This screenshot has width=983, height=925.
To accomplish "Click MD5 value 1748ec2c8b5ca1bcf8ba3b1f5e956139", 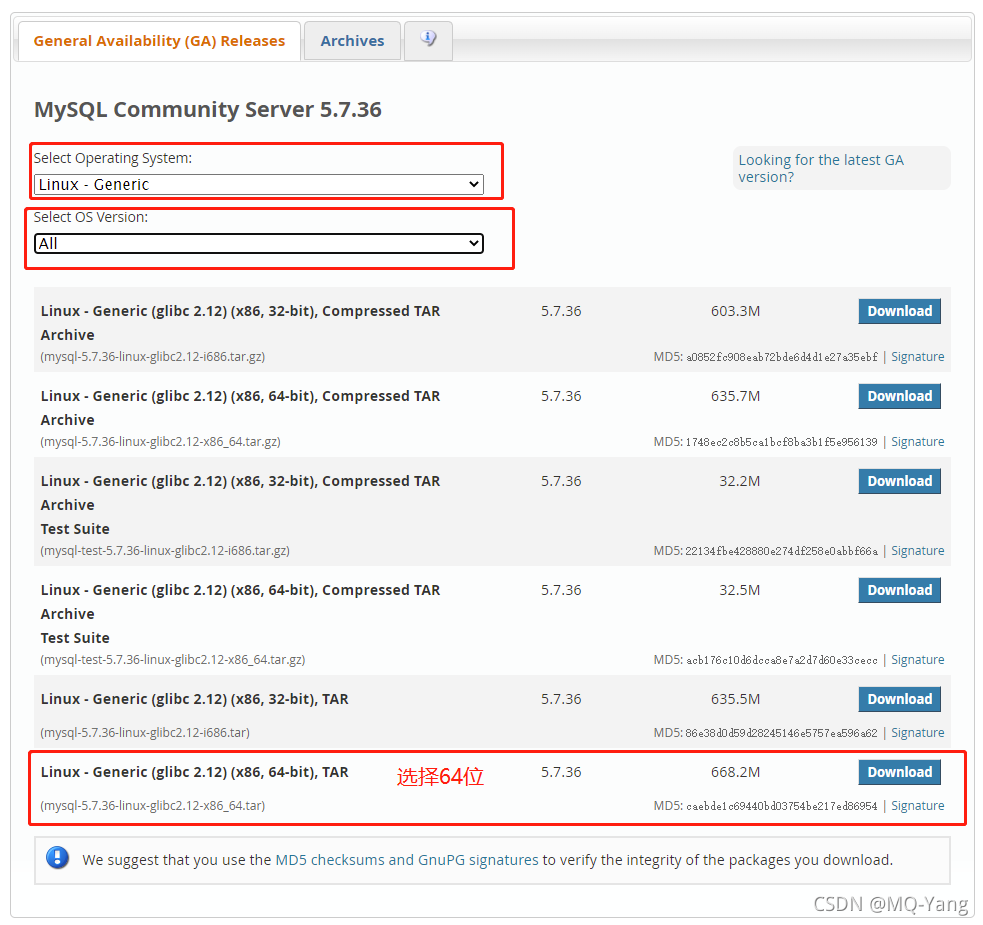I will (x=781, y=442).
